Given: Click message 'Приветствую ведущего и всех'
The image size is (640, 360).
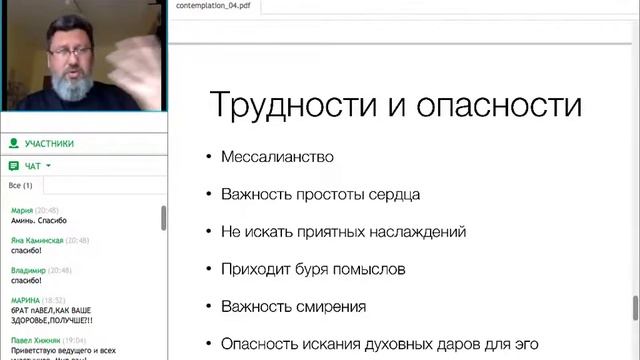Looking at the screenshot, I should [x=63, y=351].
